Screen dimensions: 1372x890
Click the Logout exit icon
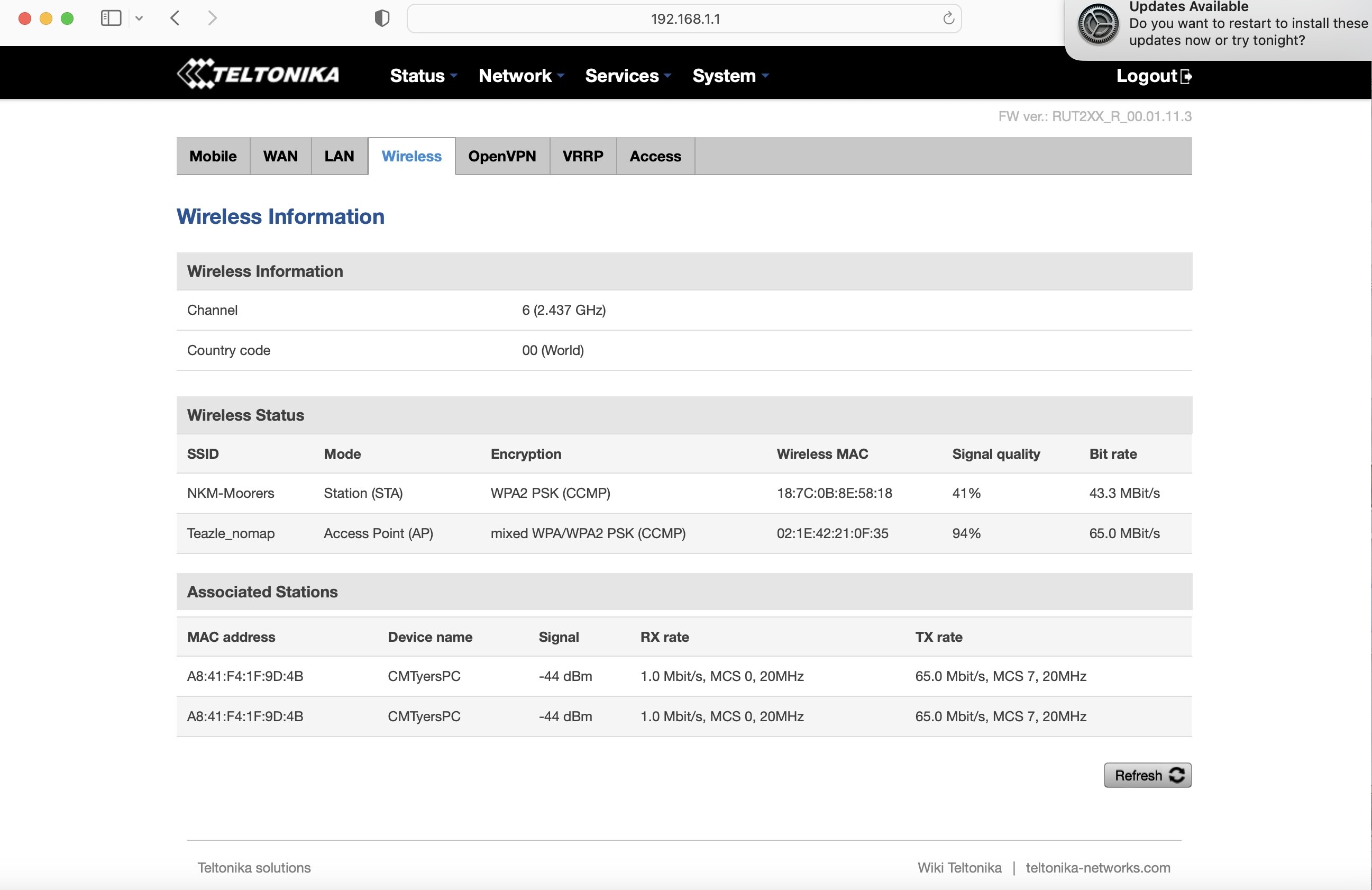[1186, 76]
